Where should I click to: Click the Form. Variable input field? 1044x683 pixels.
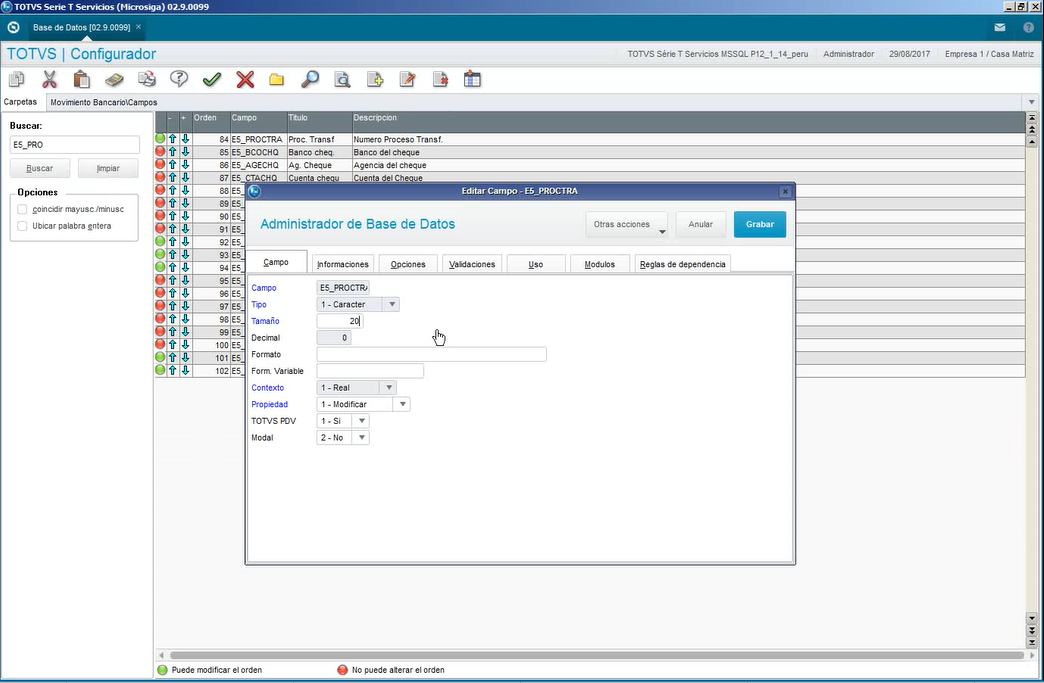(x=370, y=371)
